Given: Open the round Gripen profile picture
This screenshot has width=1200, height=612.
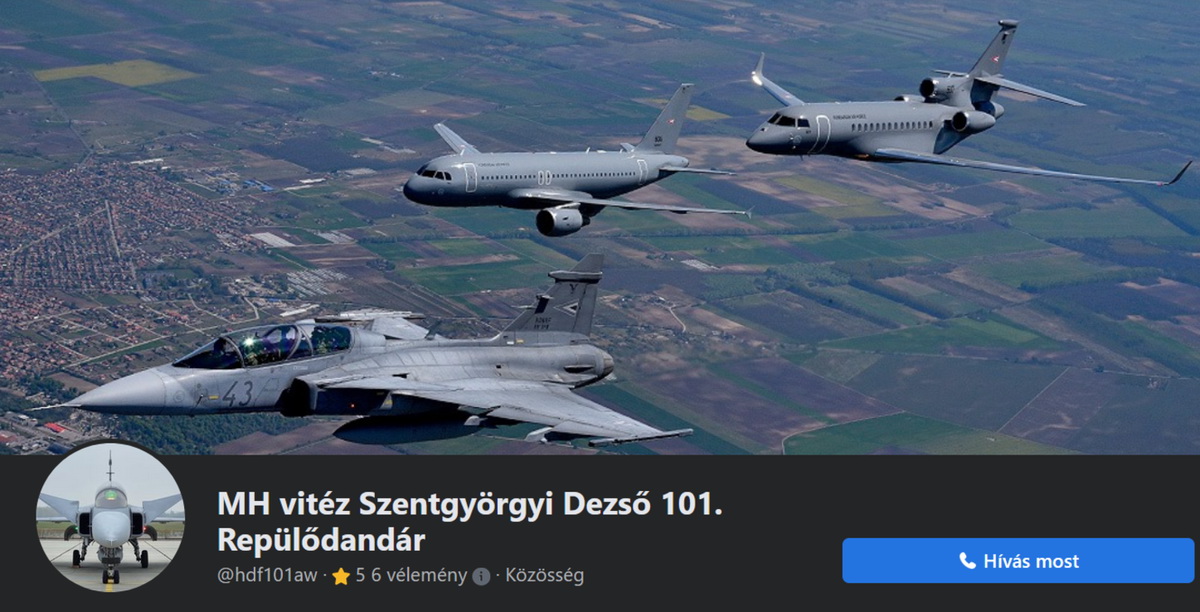Looking at the screenshot, I should point(110,518).
